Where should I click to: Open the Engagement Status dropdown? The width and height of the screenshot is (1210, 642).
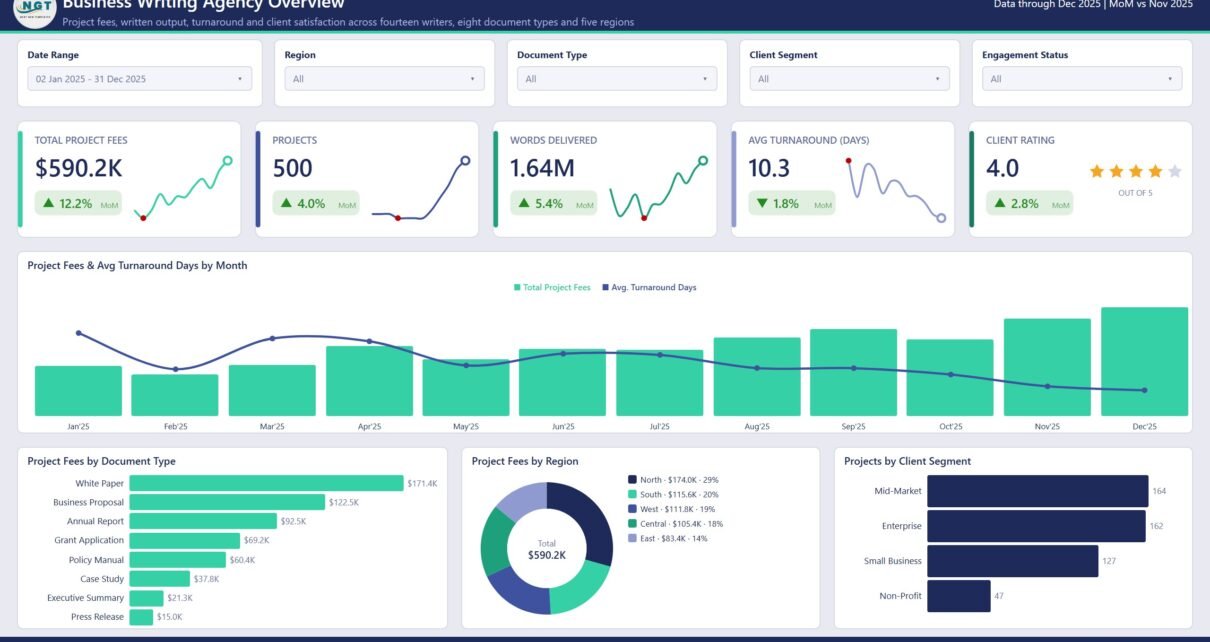(1082, 79)
